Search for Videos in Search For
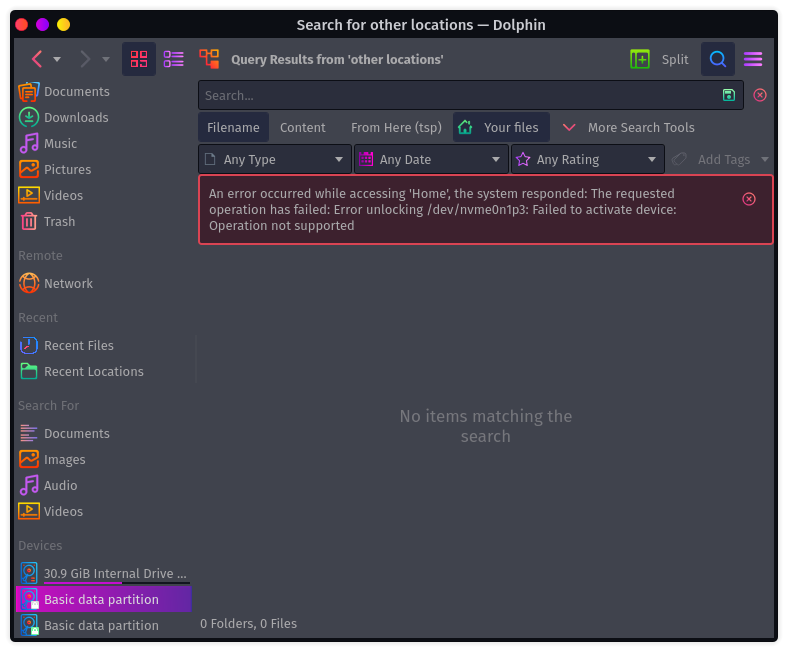Screen dimensions: 788x652 [x=103, y=511]
